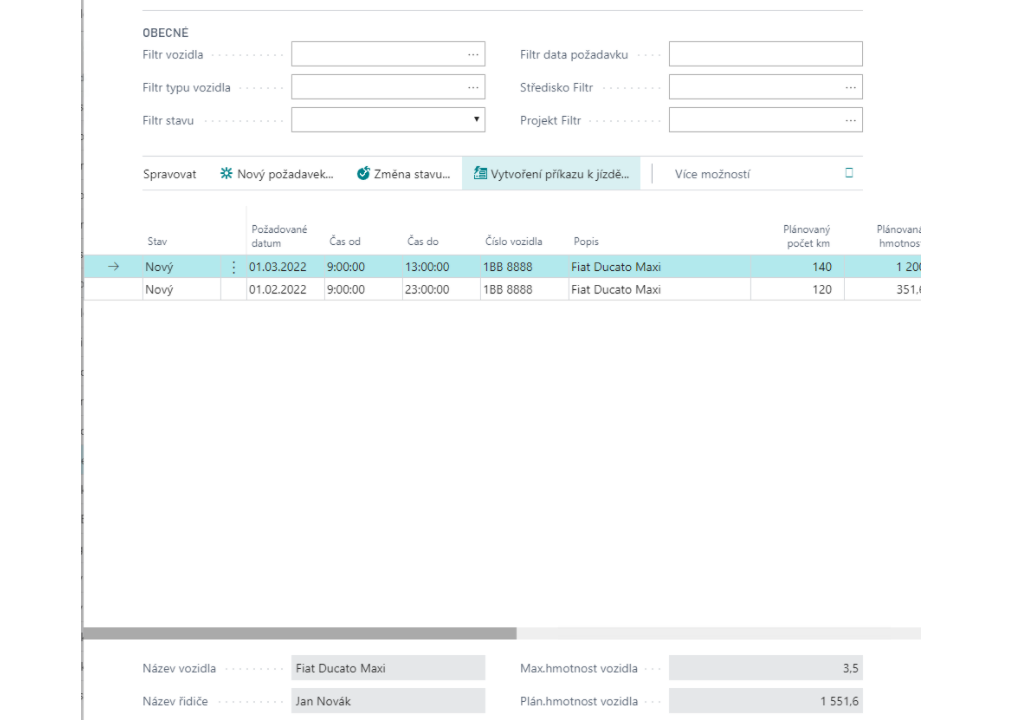Click the small square icon right of Více možností

click(849, 171)
